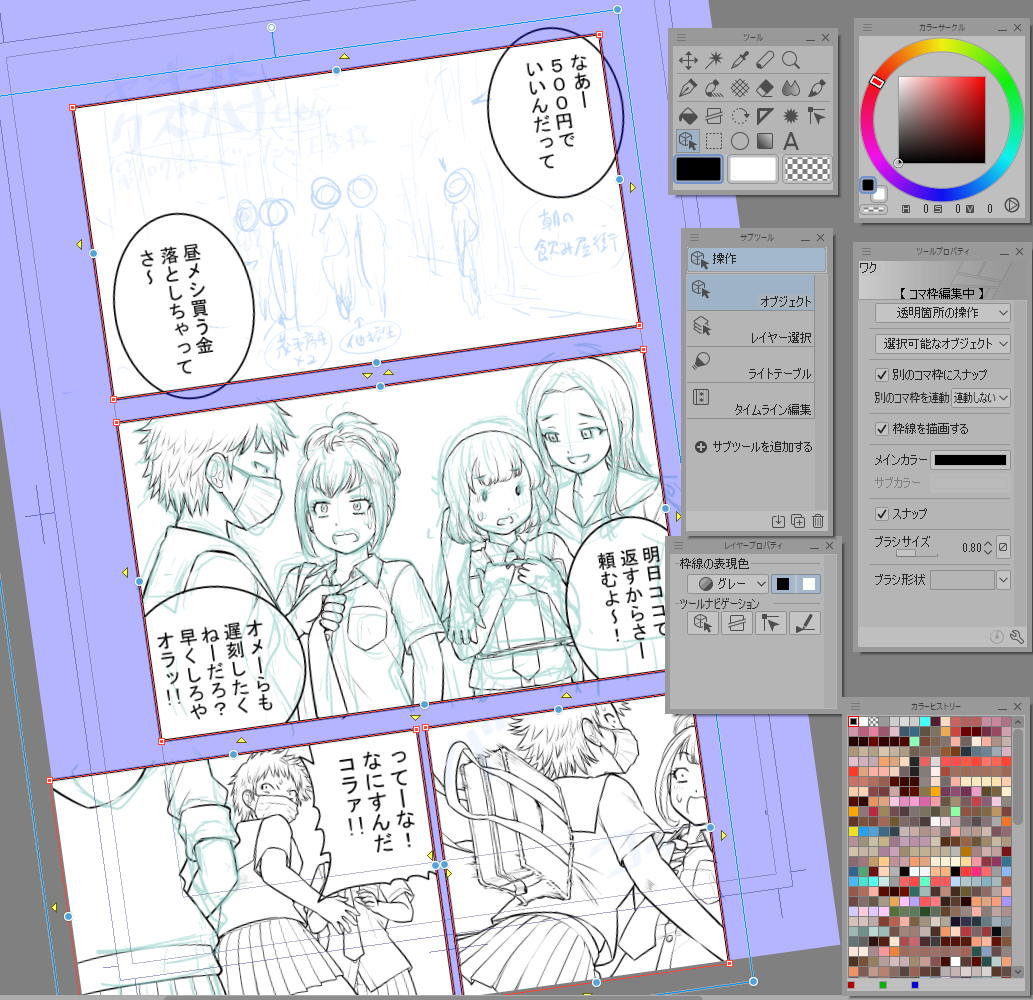Select the Operation cube-cursor tool
Viewport: 1033px width, 1000px height.
tap(688, 141)
